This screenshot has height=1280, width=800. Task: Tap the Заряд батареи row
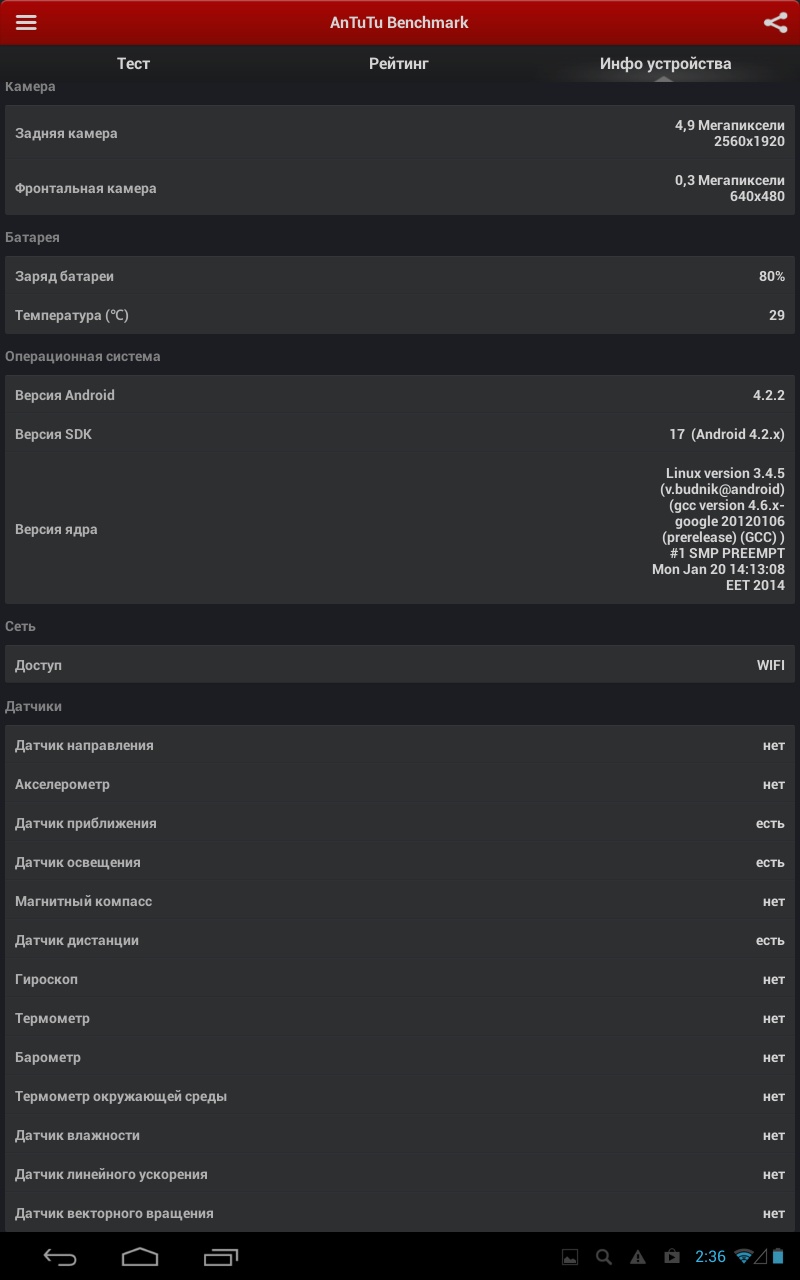click(x=400, y=276)
